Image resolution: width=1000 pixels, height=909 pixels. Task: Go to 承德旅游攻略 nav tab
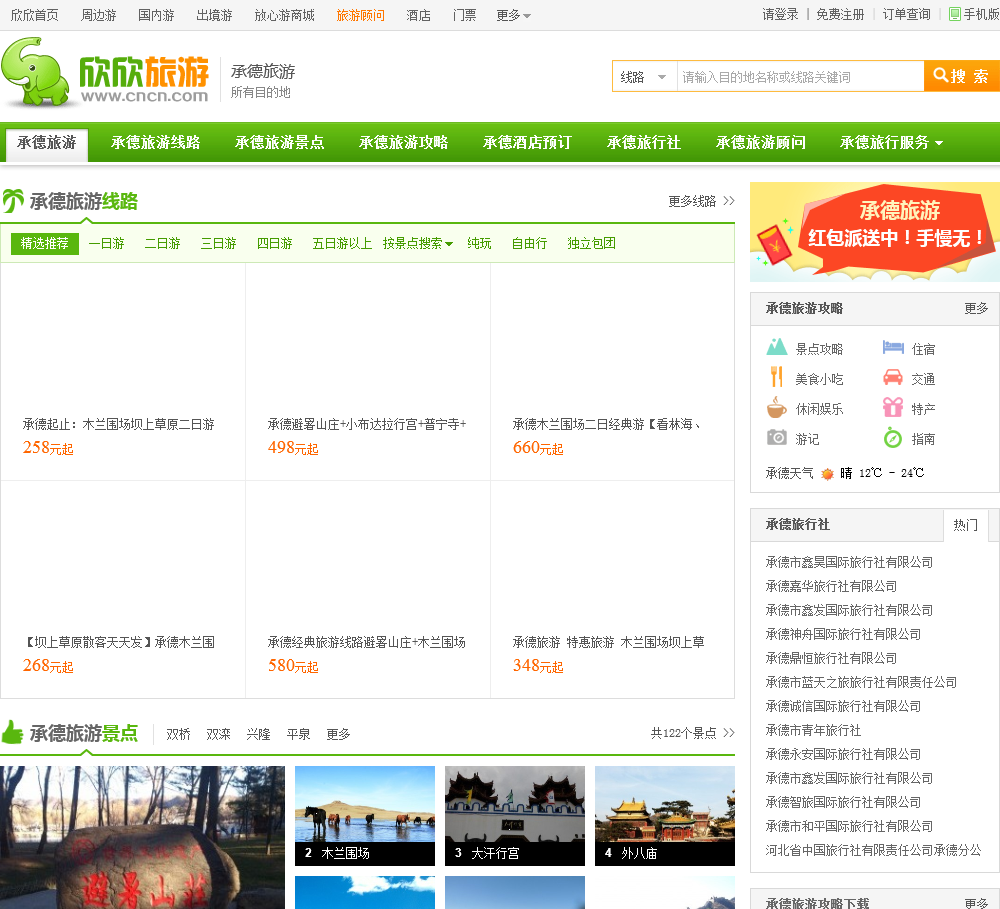403,142
